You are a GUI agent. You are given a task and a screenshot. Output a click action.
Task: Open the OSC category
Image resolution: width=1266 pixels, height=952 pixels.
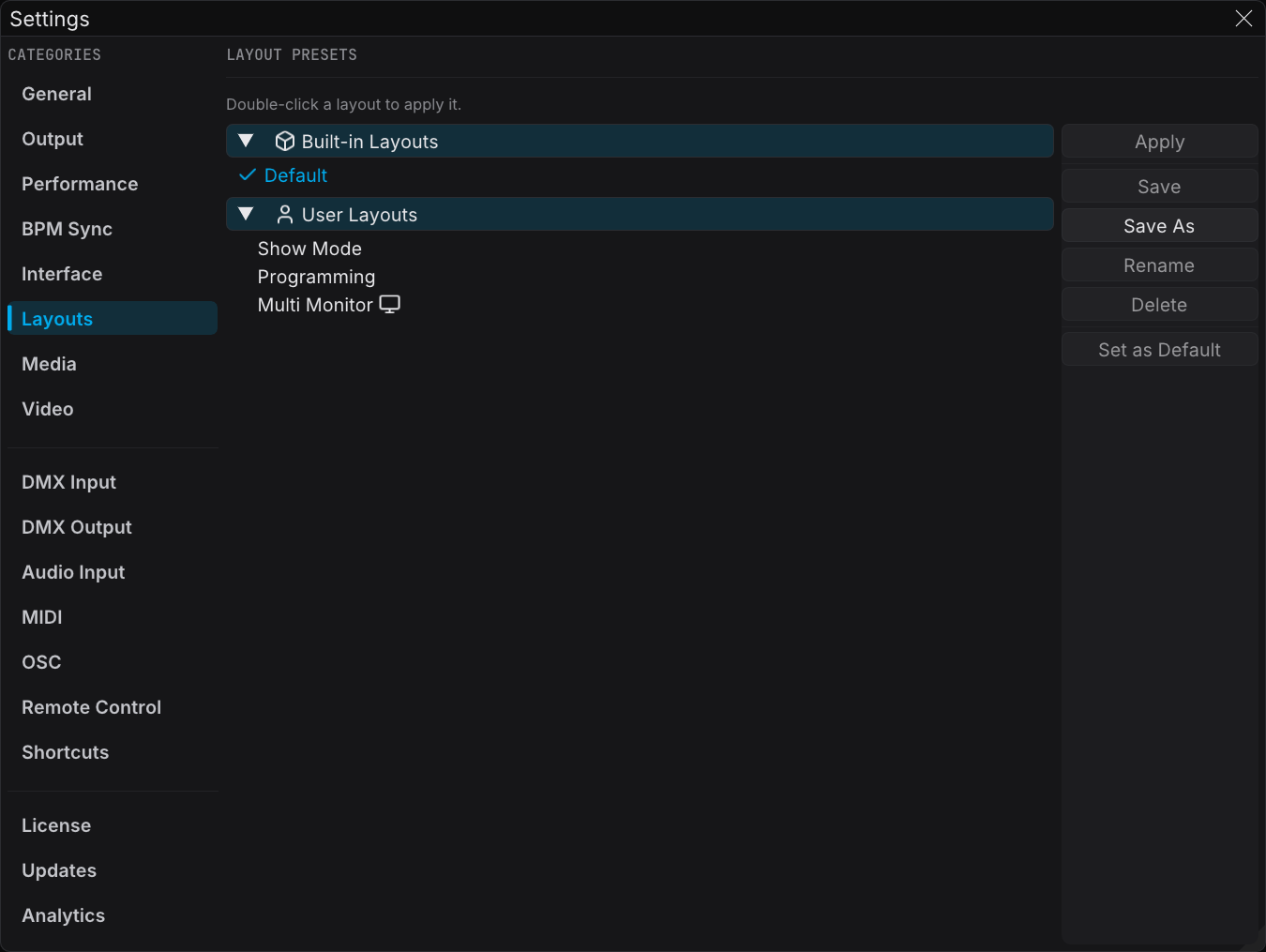(113, 662)
